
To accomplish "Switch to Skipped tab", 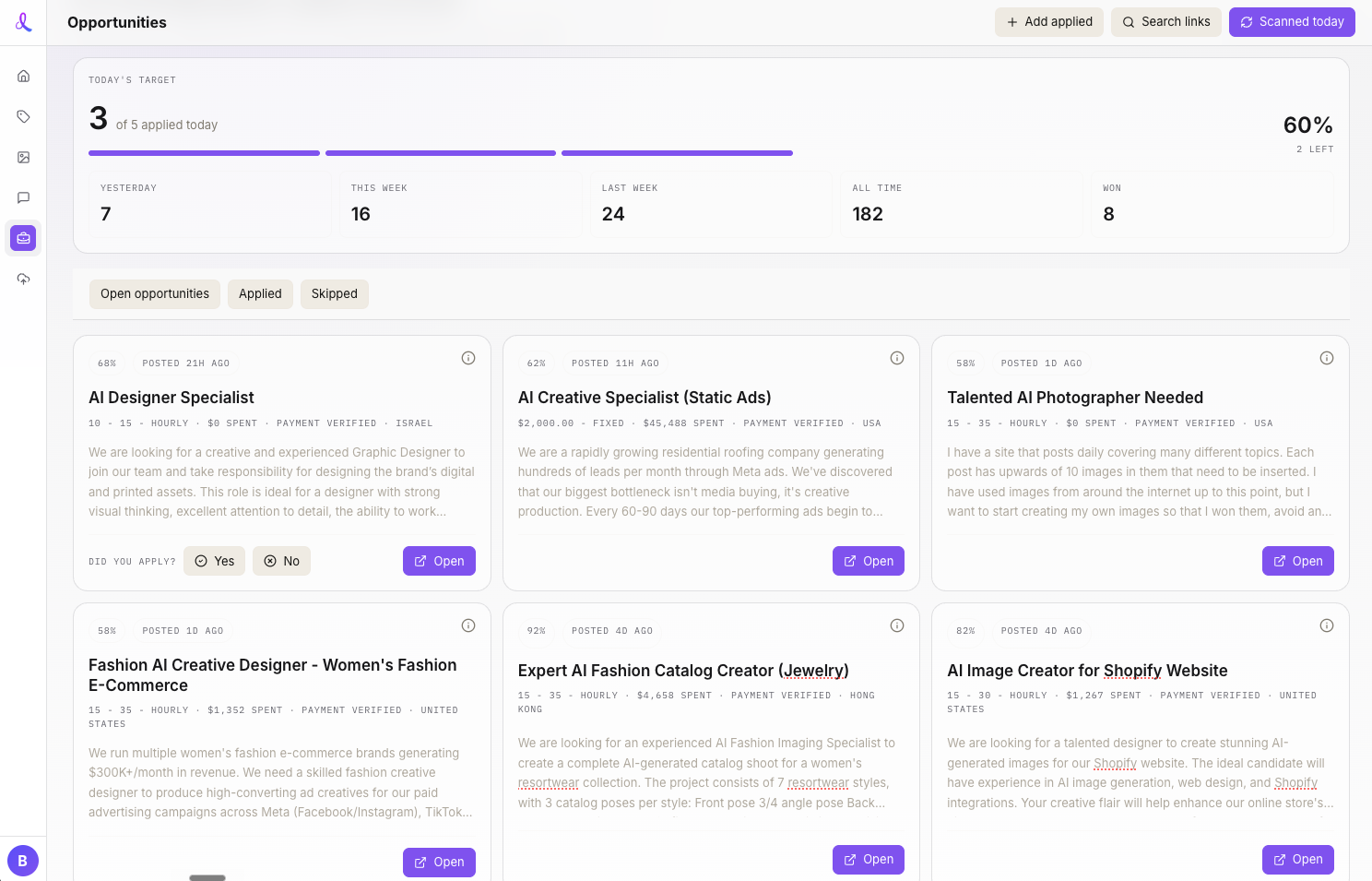I will [x=335, y=293].
